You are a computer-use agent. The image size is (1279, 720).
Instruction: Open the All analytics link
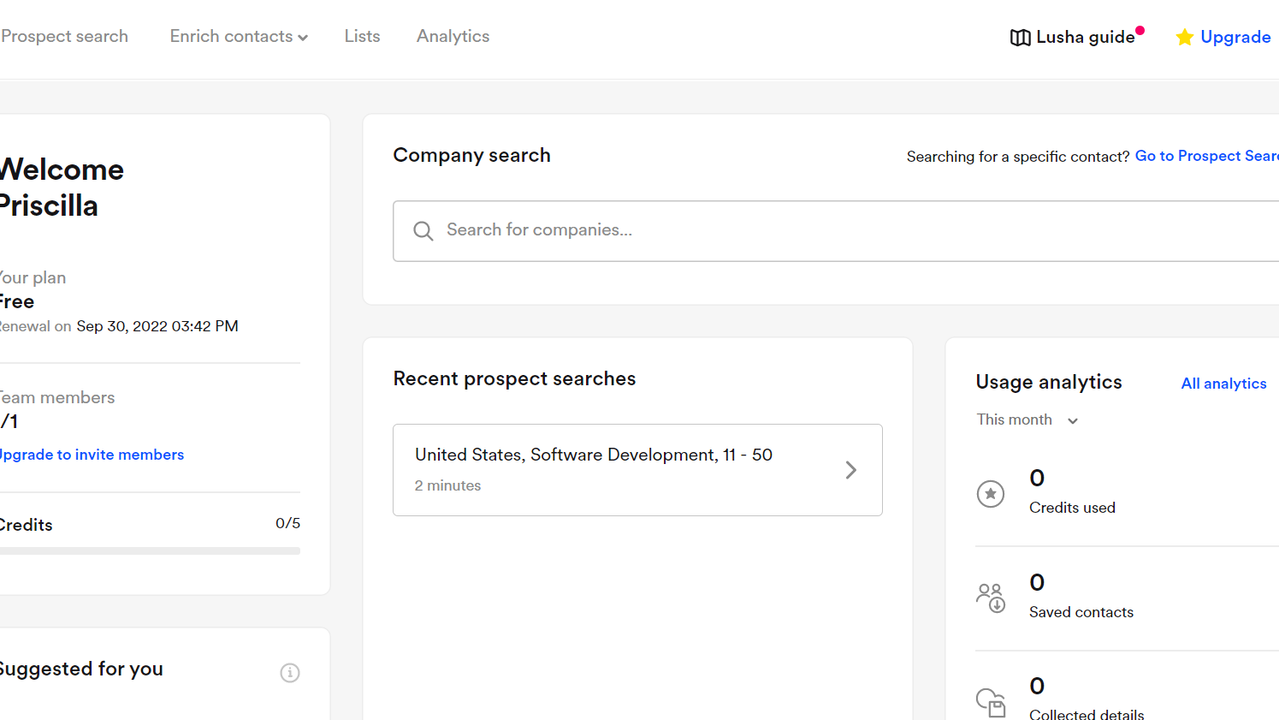click(1223, 384)
